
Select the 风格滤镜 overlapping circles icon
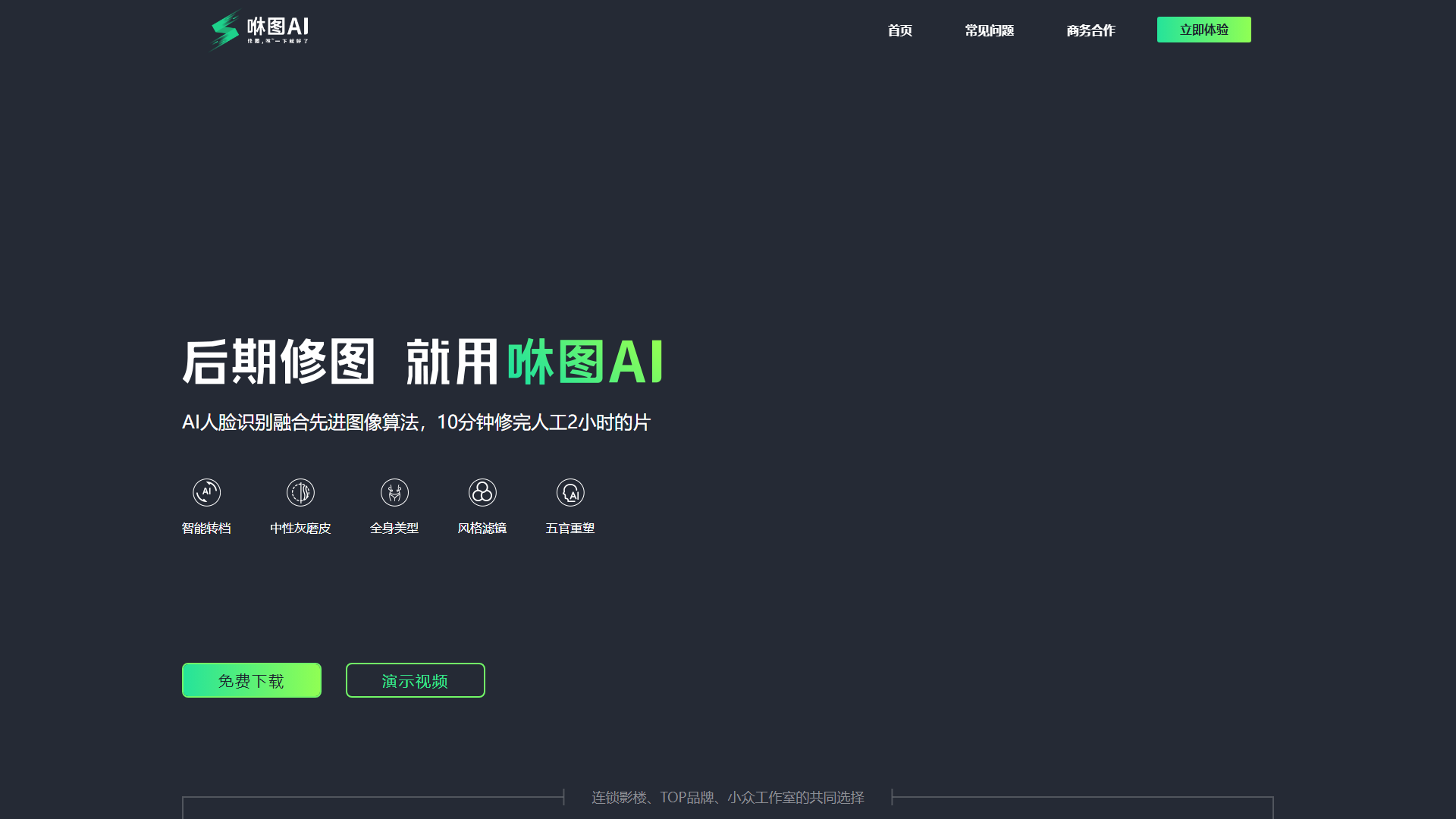point(482,491)
